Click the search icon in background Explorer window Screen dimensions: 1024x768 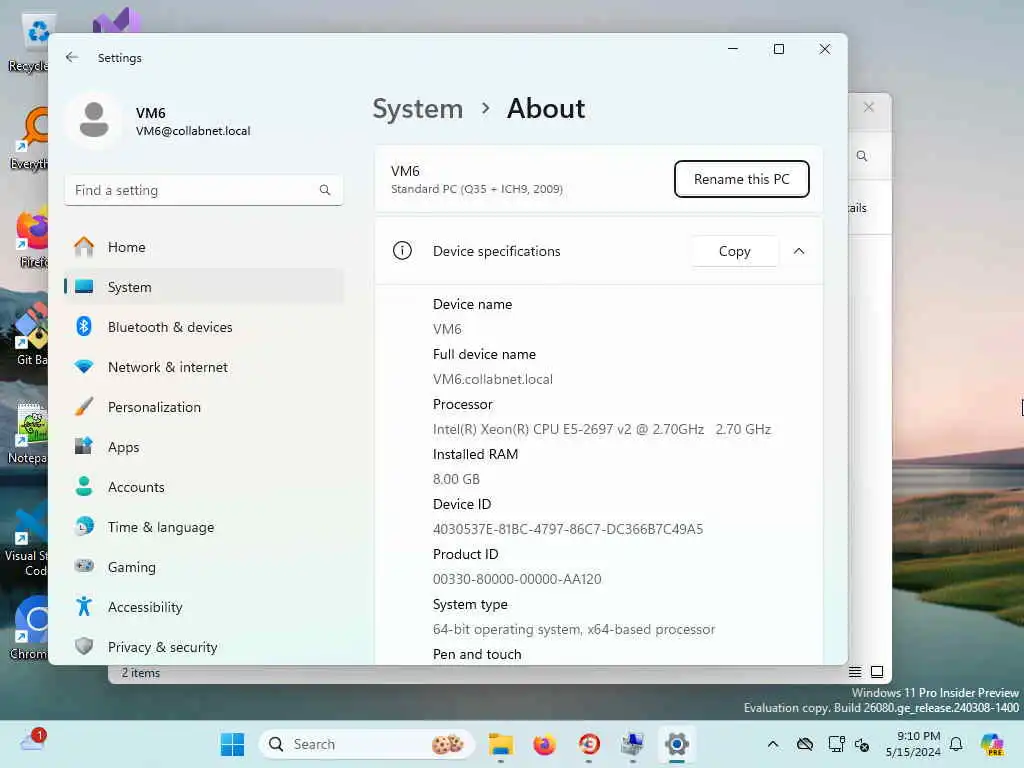862,156
